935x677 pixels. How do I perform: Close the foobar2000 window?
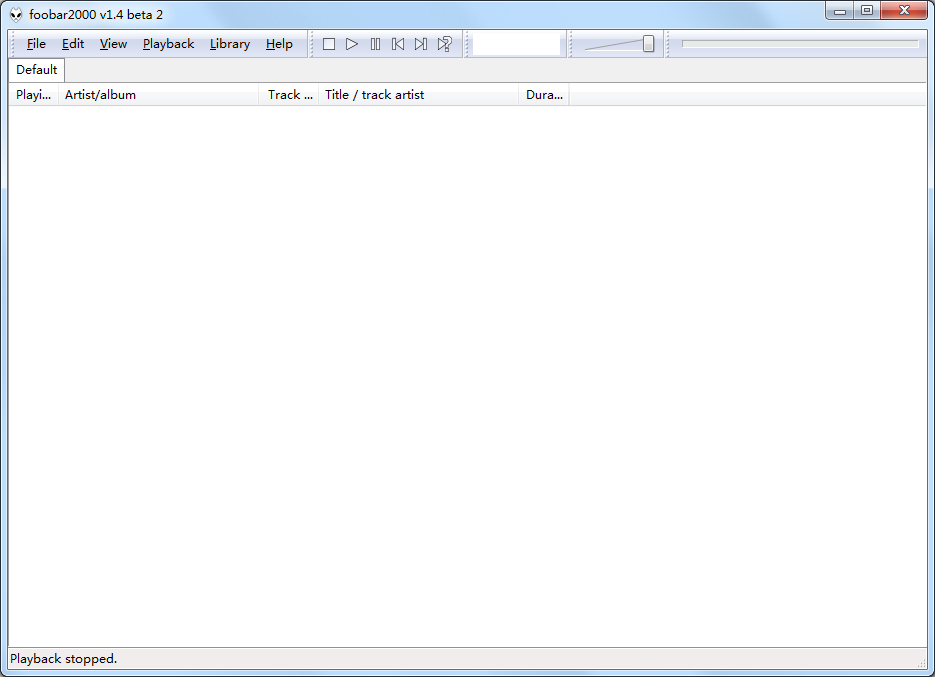pos(904,11)
